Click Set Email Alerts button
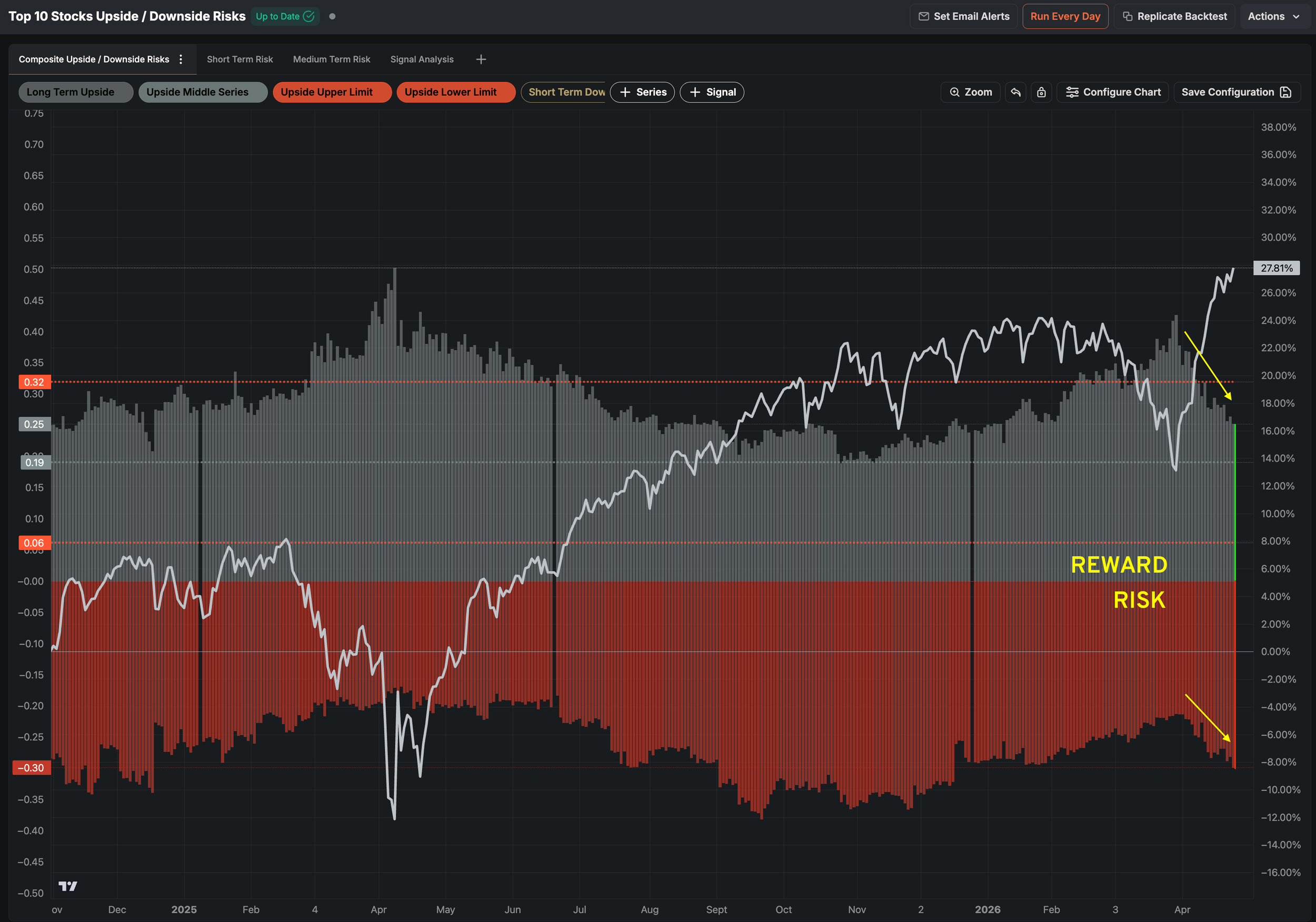 pos(963,16)
